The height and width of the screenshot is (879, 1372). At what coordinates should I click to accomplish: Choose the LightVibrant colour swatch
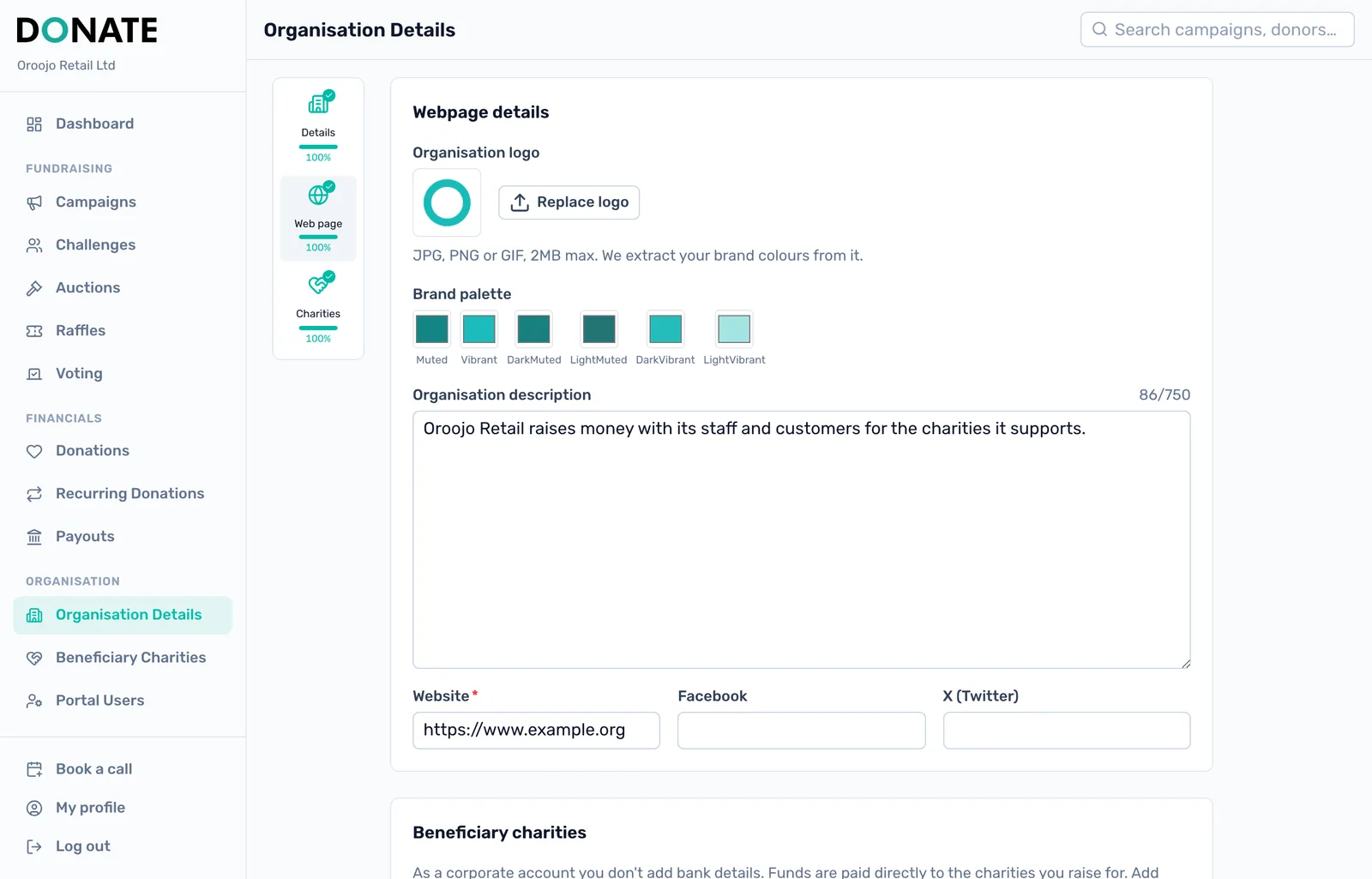click(734, 328)
